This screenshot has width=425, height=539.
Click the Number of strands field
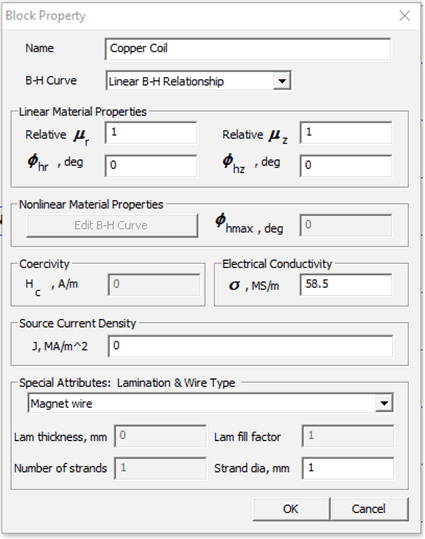(x=160, y=468)
